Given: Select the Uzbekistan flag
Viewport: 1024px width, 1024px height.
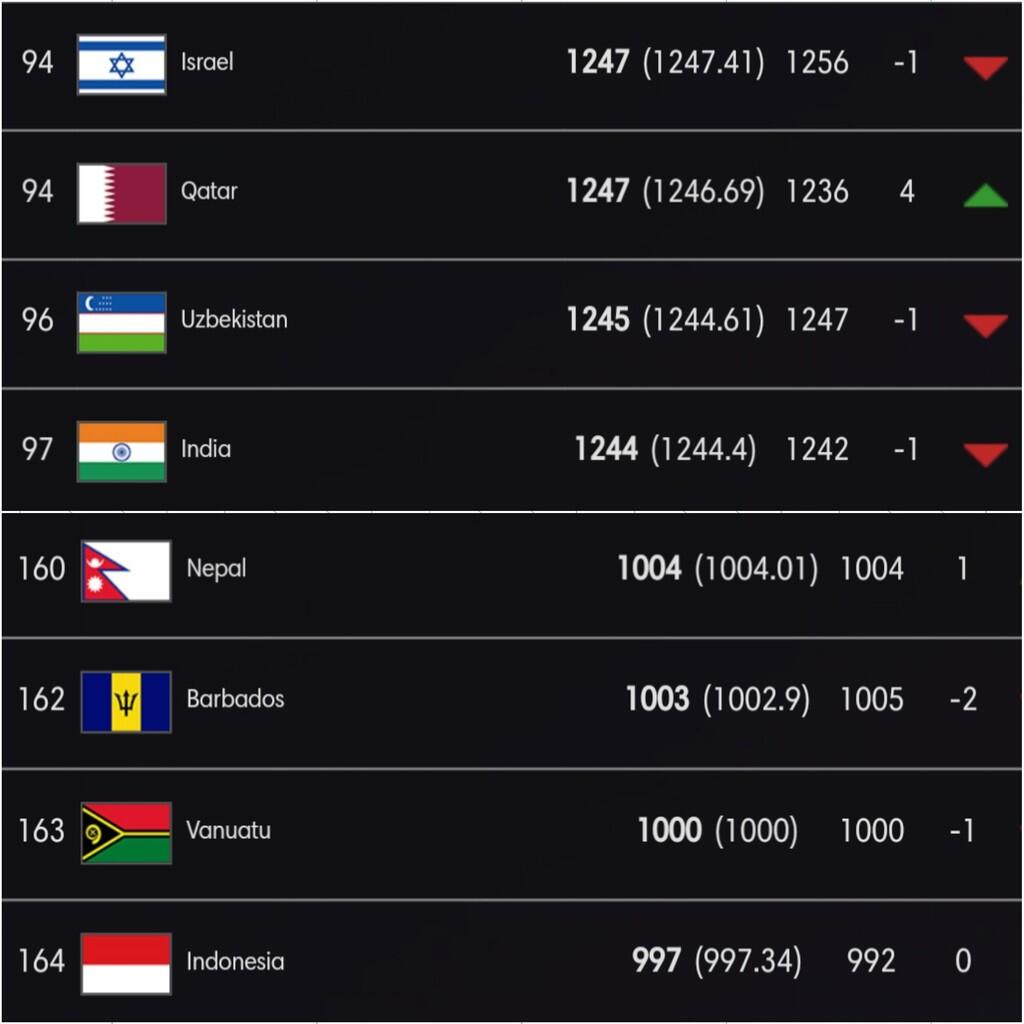Looking at the screenshot, I should [x=121, y=322].
